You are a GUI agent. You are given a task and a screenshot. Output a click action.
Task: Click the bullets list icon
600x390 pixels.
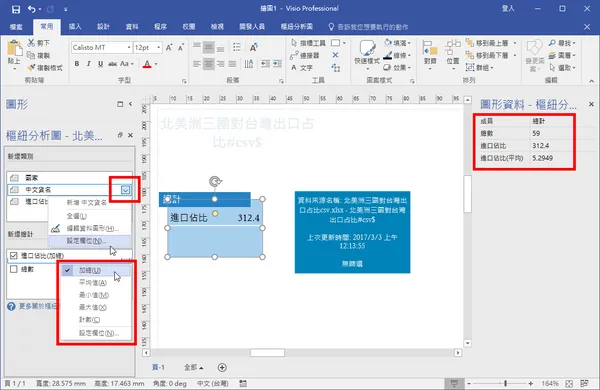[237, 47]
